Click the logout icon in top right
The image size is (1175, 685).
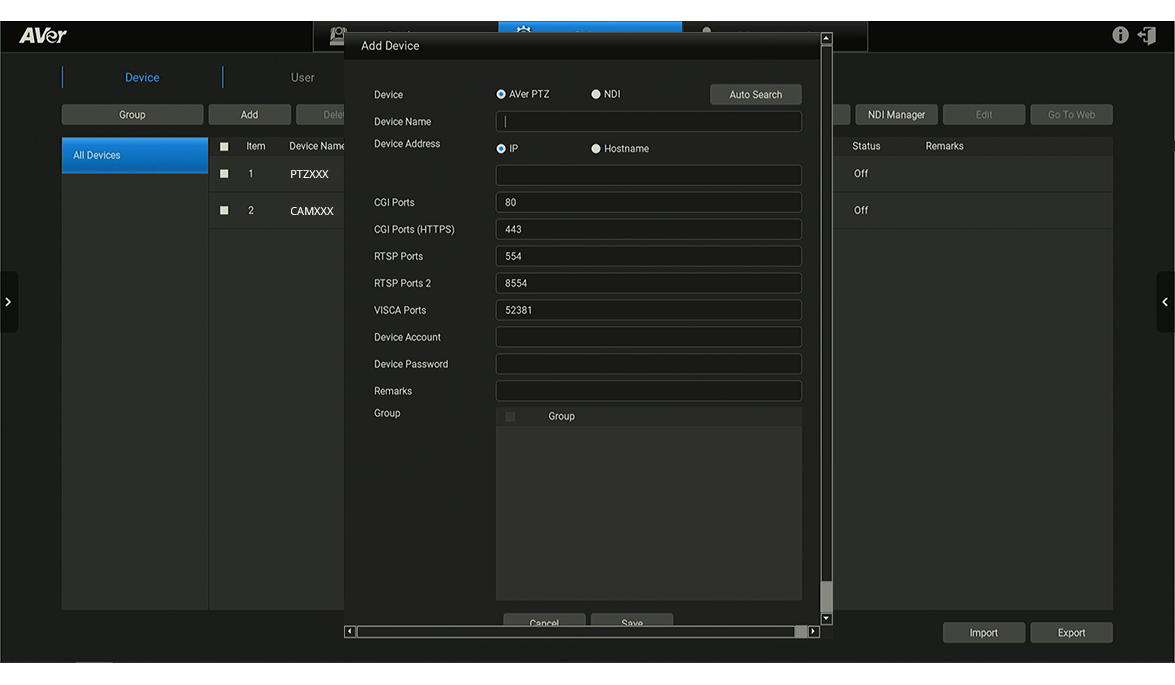(x=1147, y=35)
